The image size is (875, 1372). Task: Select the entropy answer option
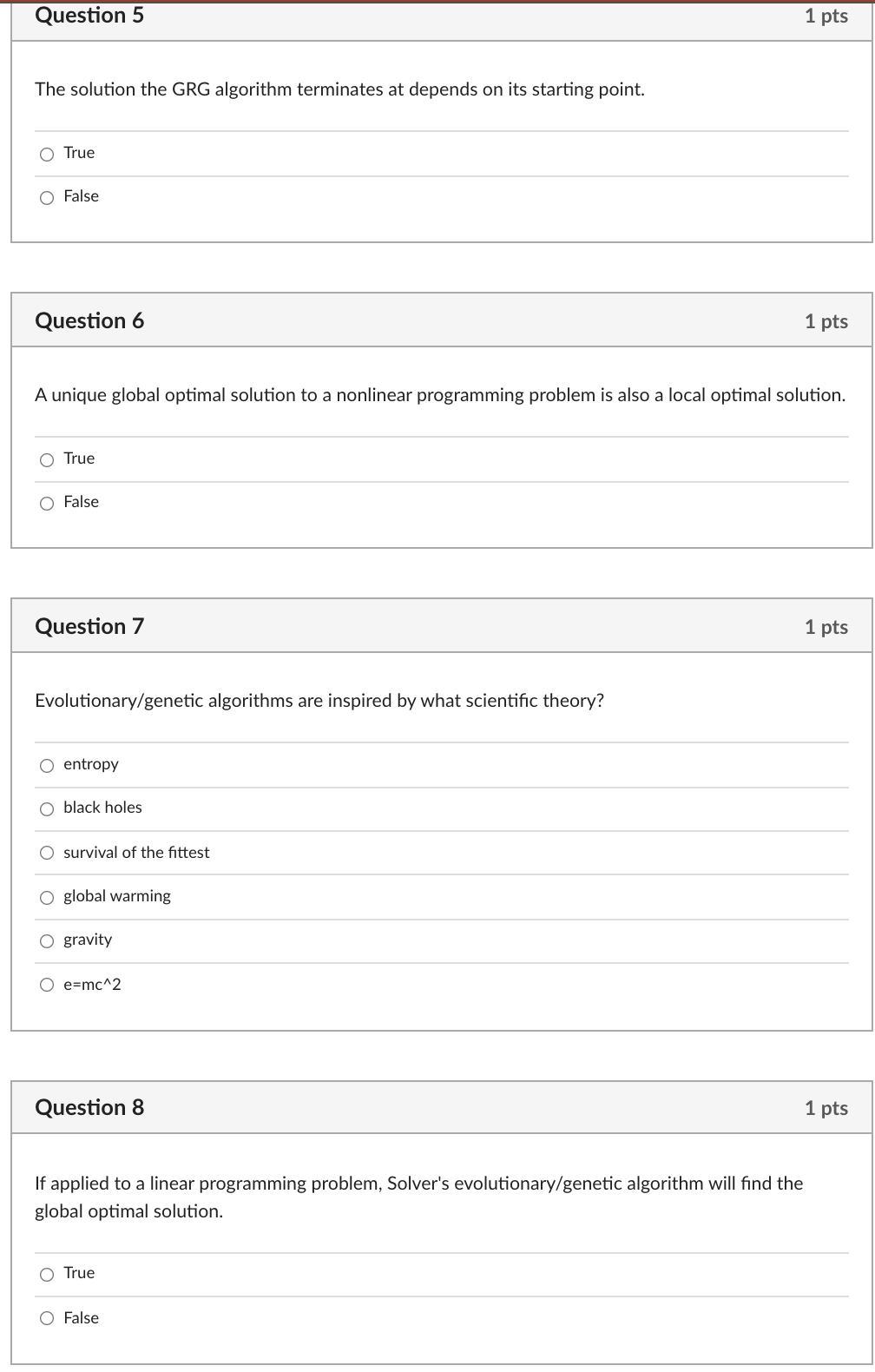[x=46, y=765]
